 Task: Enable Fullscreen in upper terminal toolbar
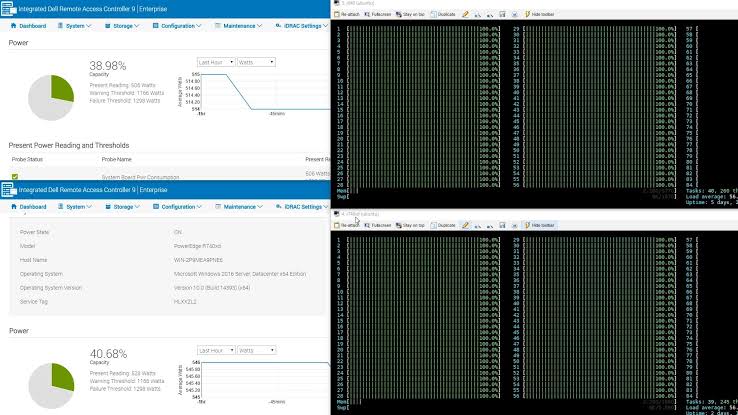tap(378, 15)
